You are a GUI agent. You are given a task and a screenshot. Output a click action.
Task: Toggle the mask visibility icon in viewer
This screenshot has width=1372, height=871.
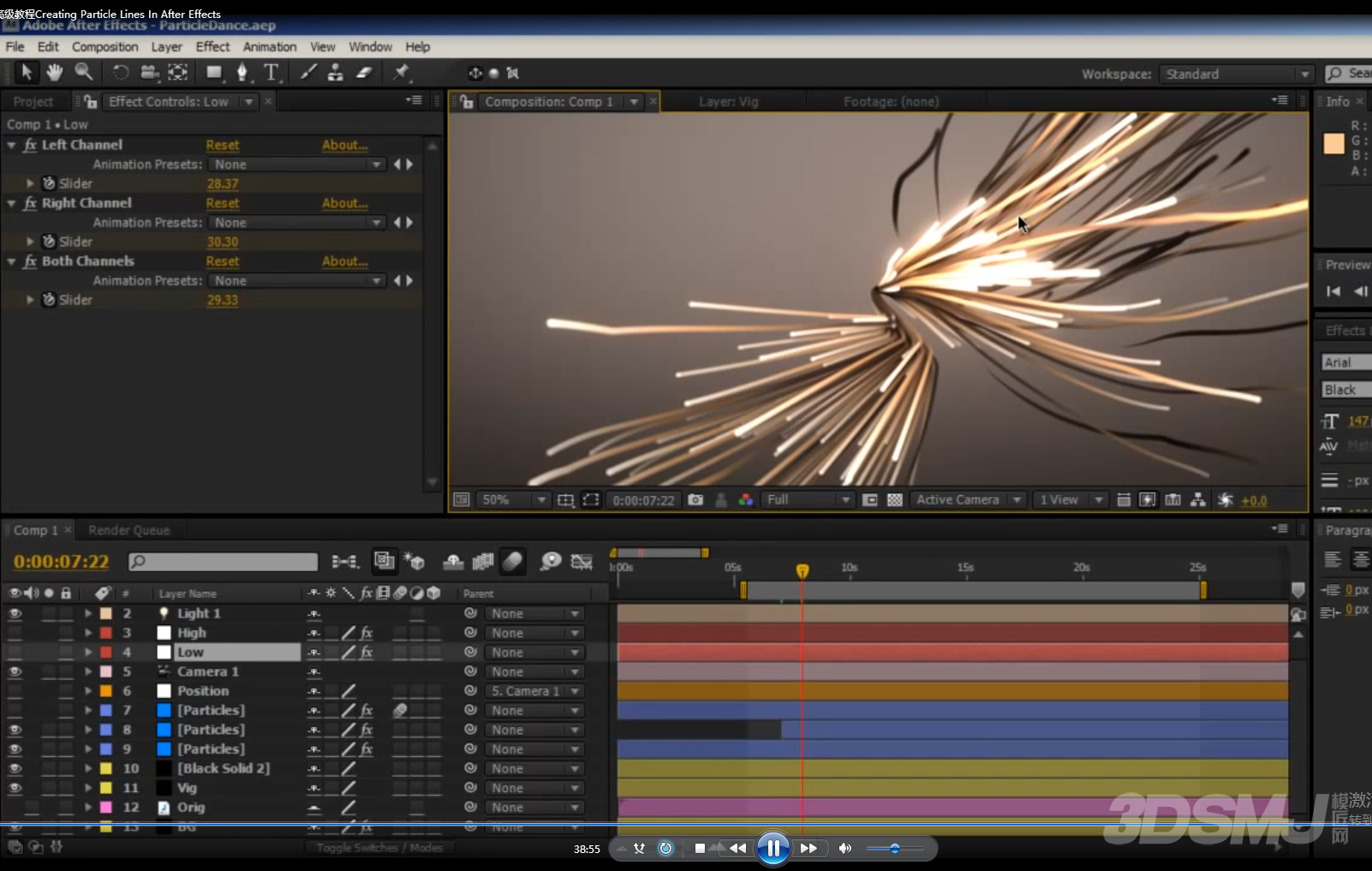click(x=591, y=500)
